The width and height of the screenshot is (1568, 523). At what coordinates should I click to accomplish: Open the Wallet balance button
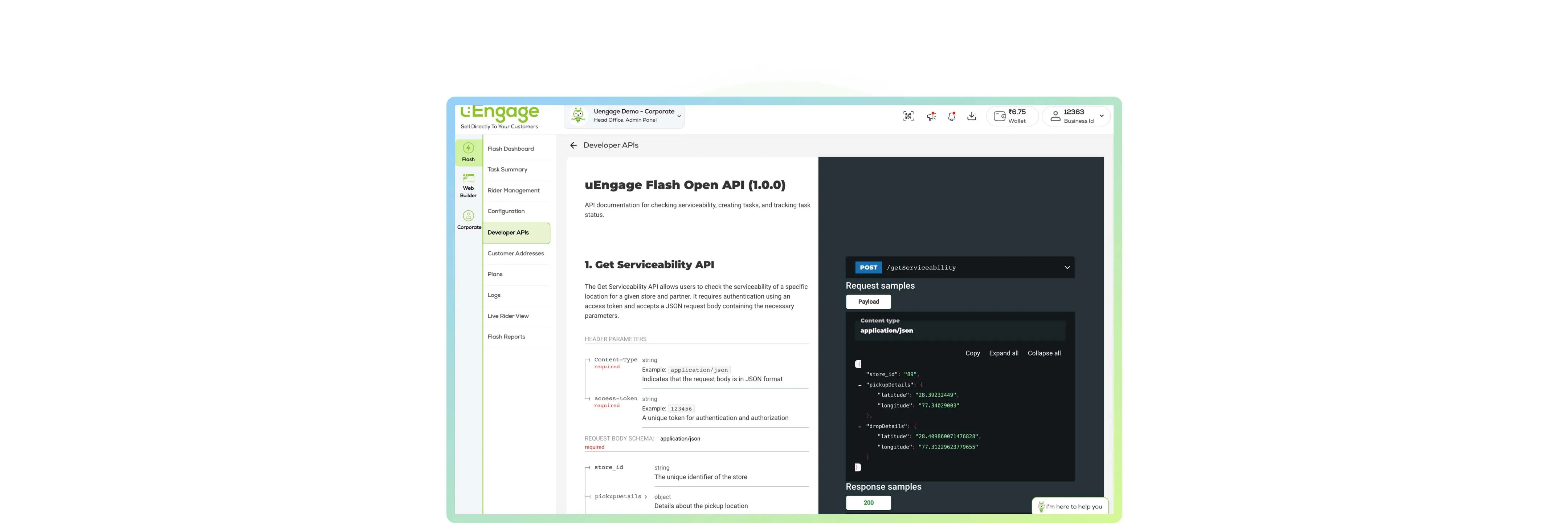[x=1011, y=116]
